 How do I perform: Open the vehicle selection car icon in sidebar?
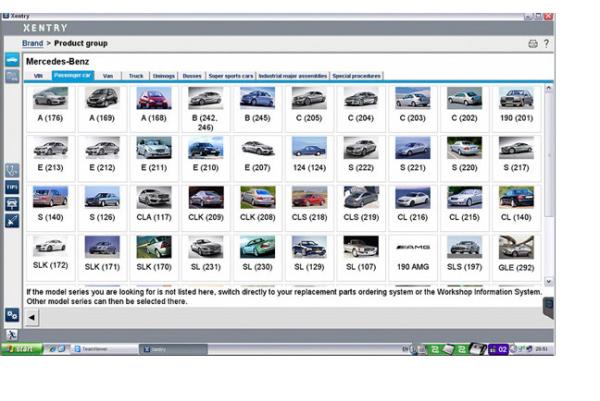(12, 60)
